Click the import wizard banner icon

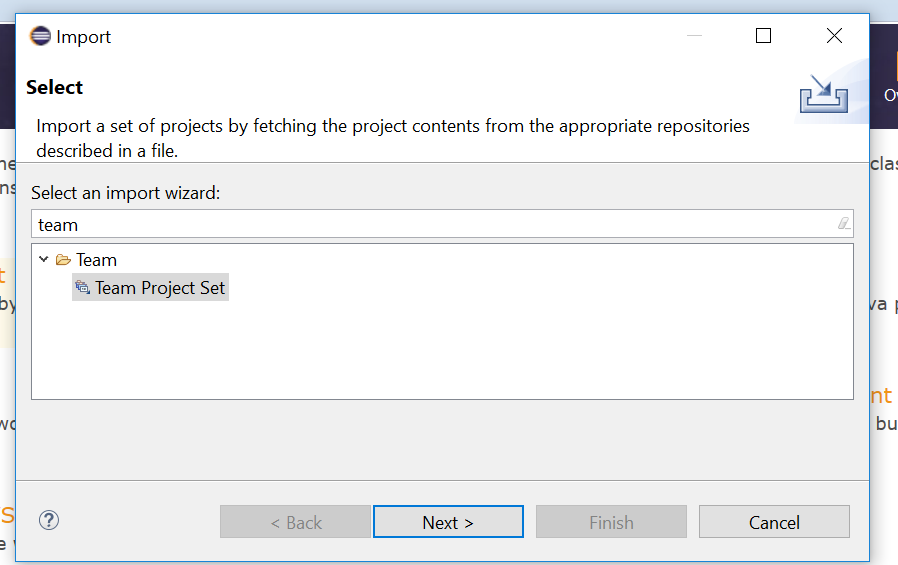tap(823, 93)
